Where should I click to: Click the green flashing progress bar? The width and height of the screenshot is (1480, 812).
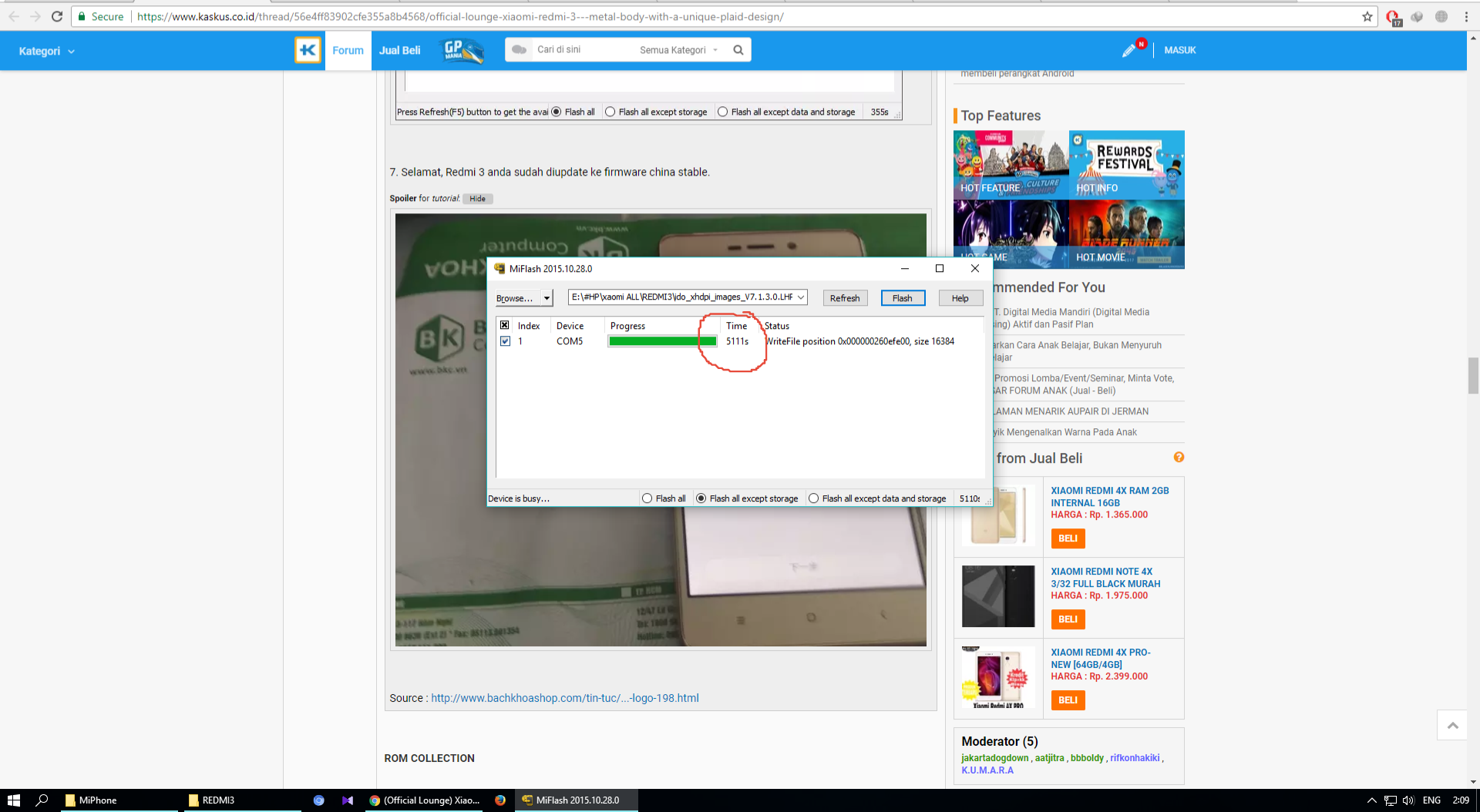coord(662,341)
